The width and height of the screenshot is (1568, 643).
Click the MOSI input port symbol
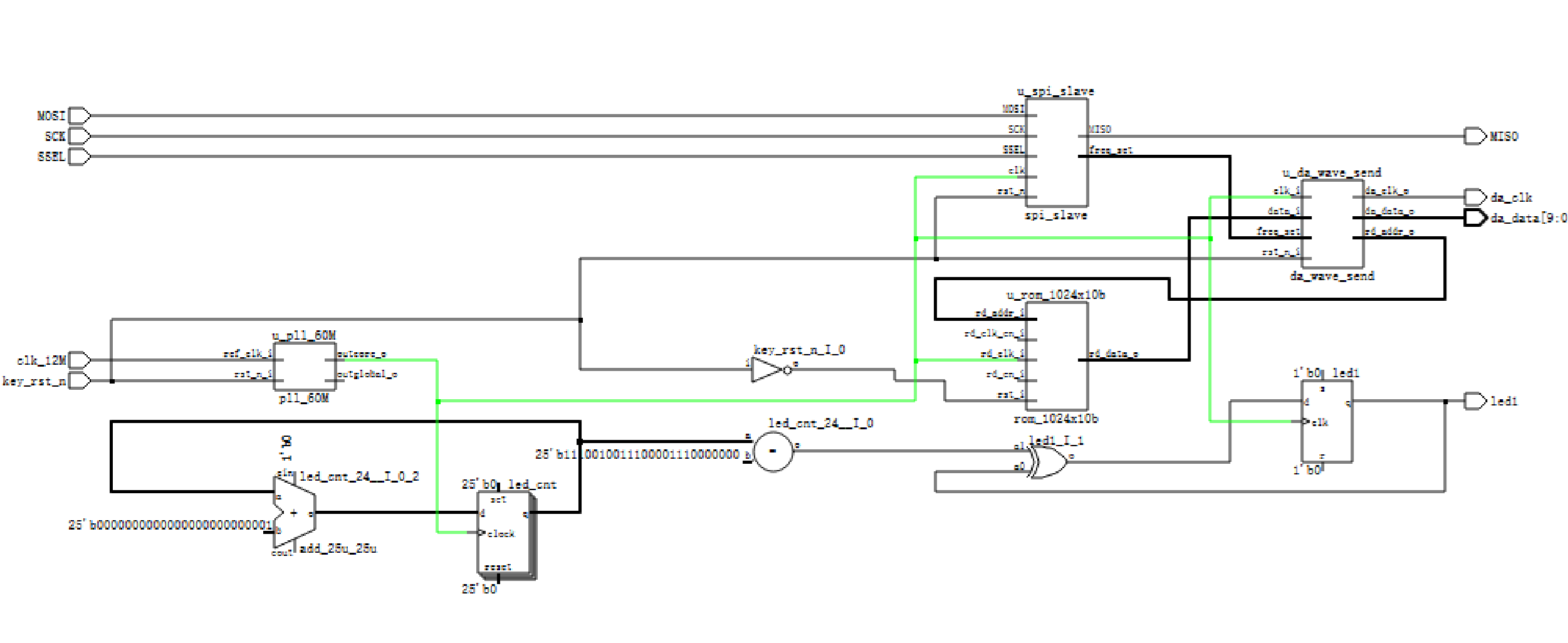79,116
